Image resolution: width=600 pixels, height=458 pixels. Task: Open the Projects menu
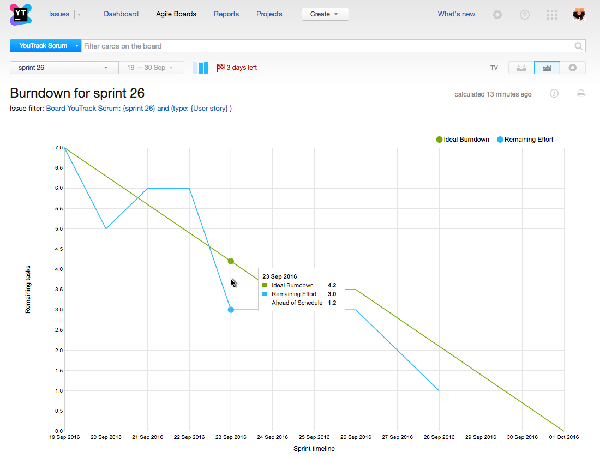[270, 15]
